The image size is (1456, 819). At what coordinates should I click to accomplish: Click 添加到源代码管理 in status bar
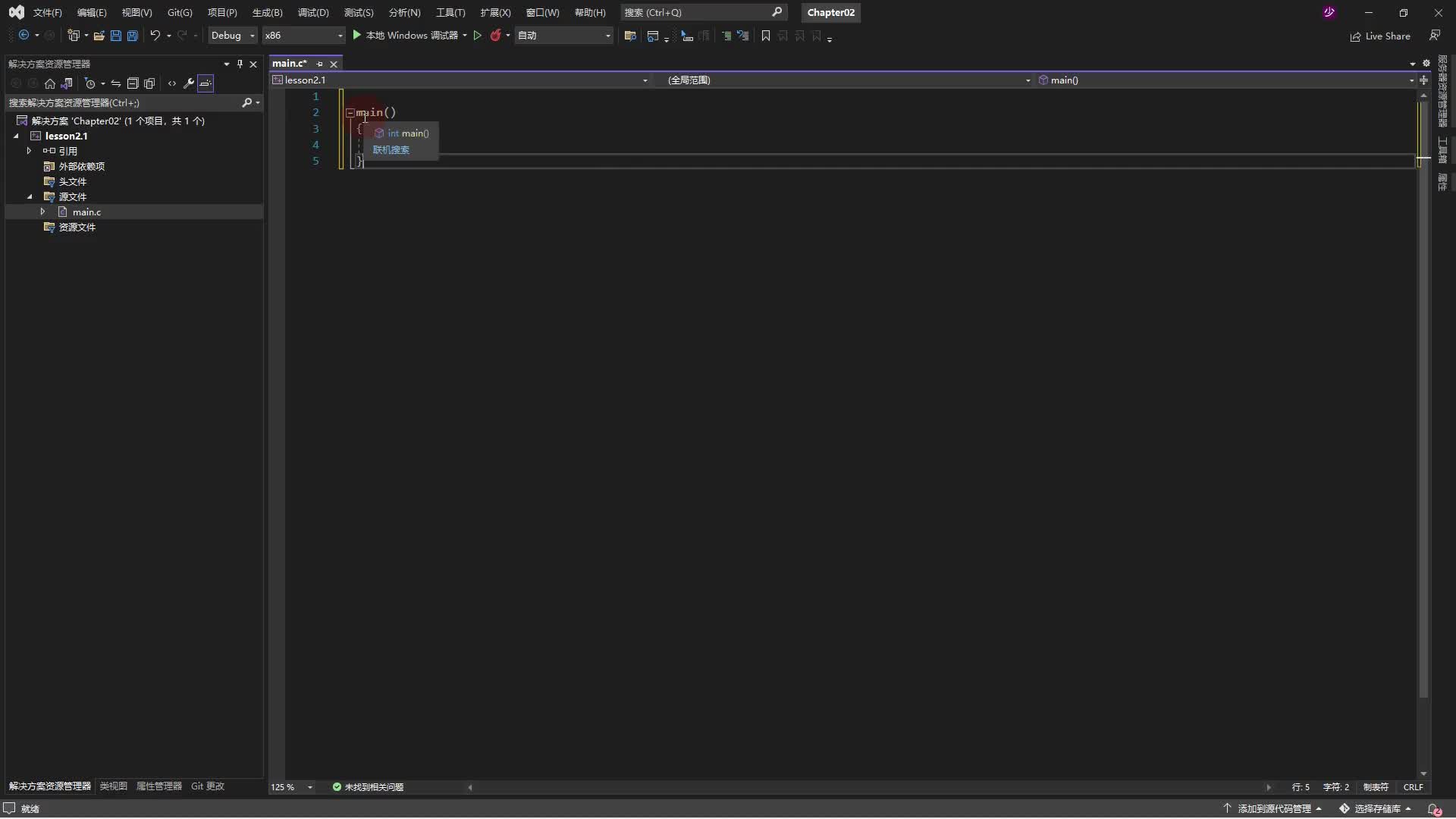pos(1273,809)
